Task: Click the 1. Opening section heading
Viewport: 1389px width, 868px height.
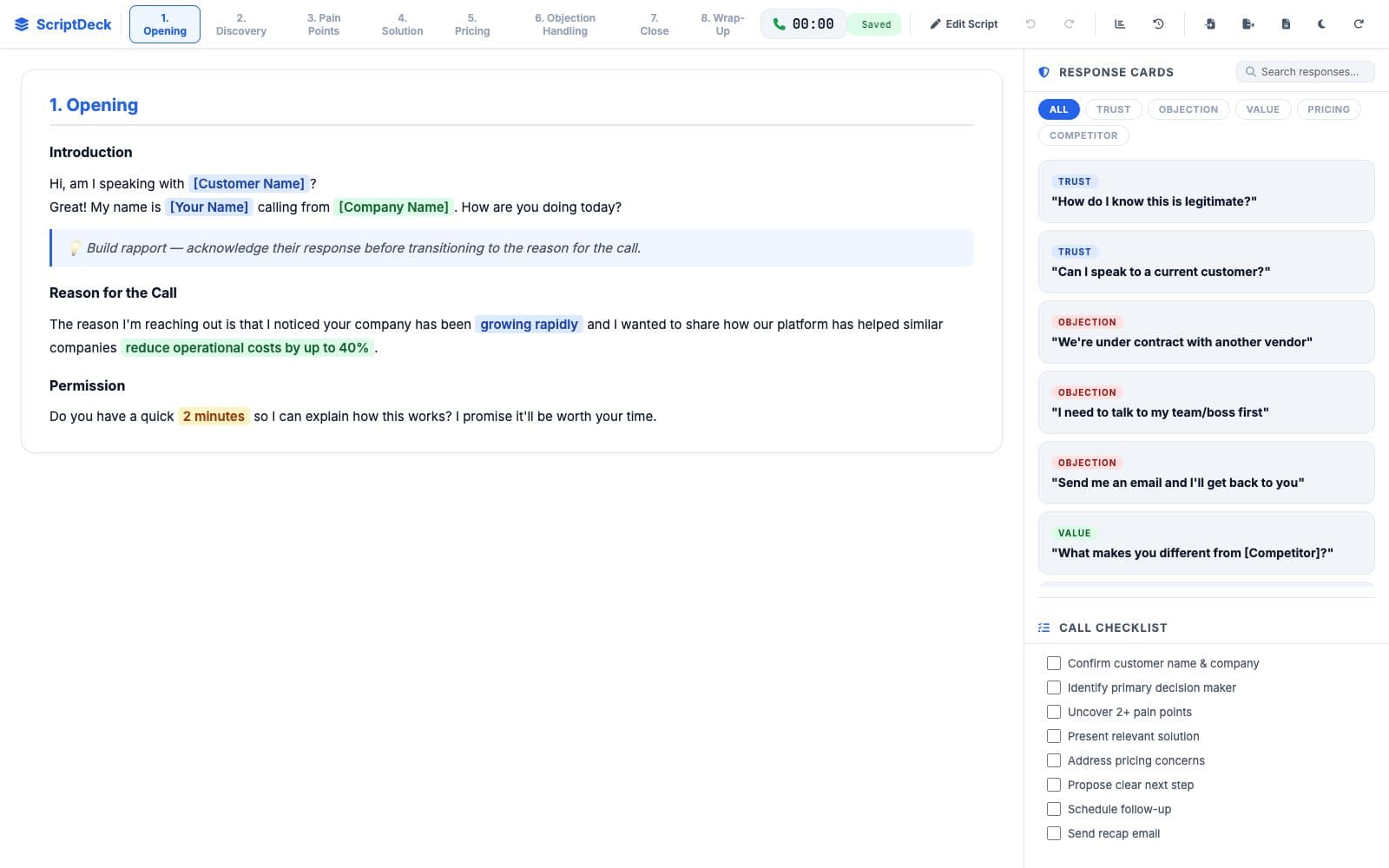Action: point(94,105)
